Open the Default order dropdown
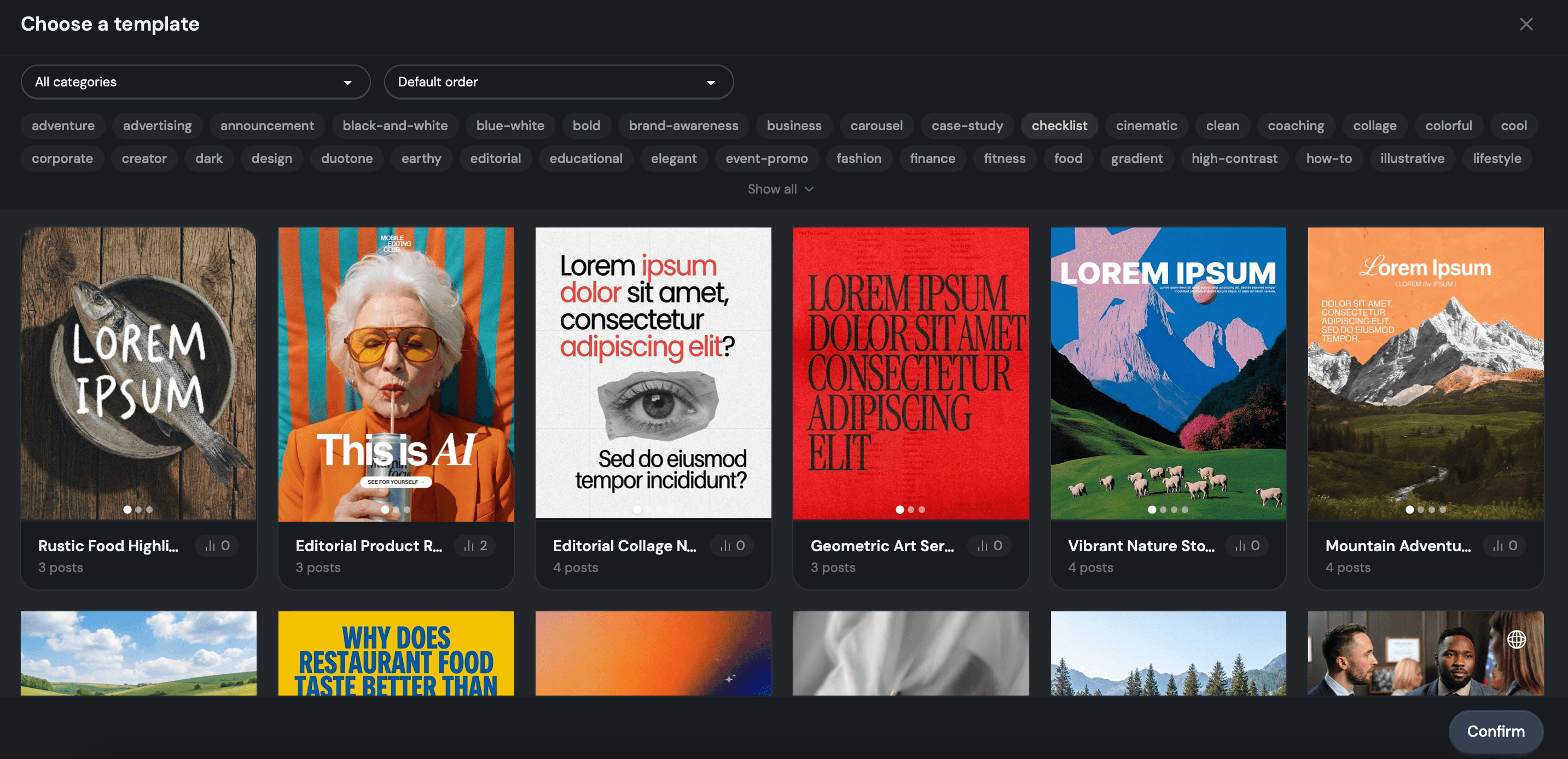 558,81
